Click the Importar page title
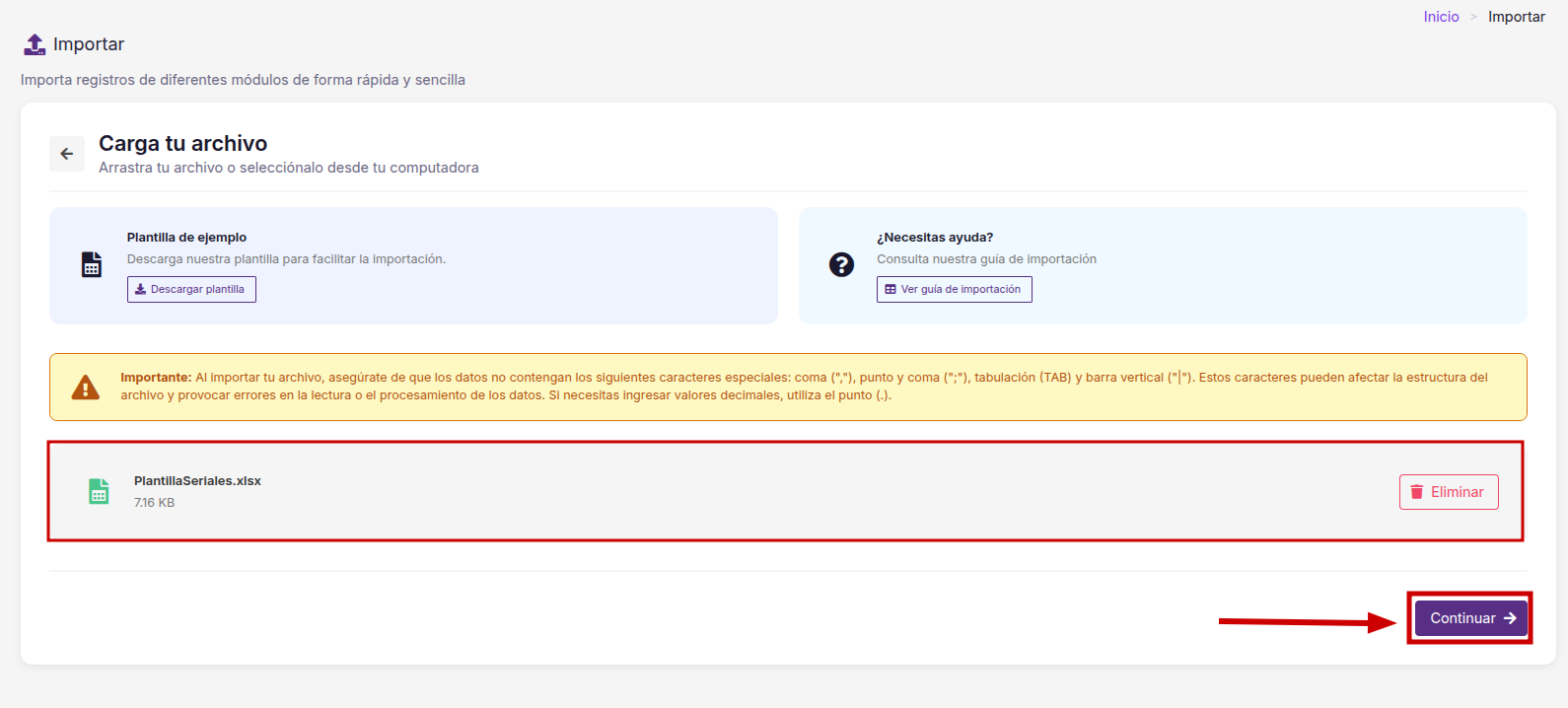 [89, 44]
